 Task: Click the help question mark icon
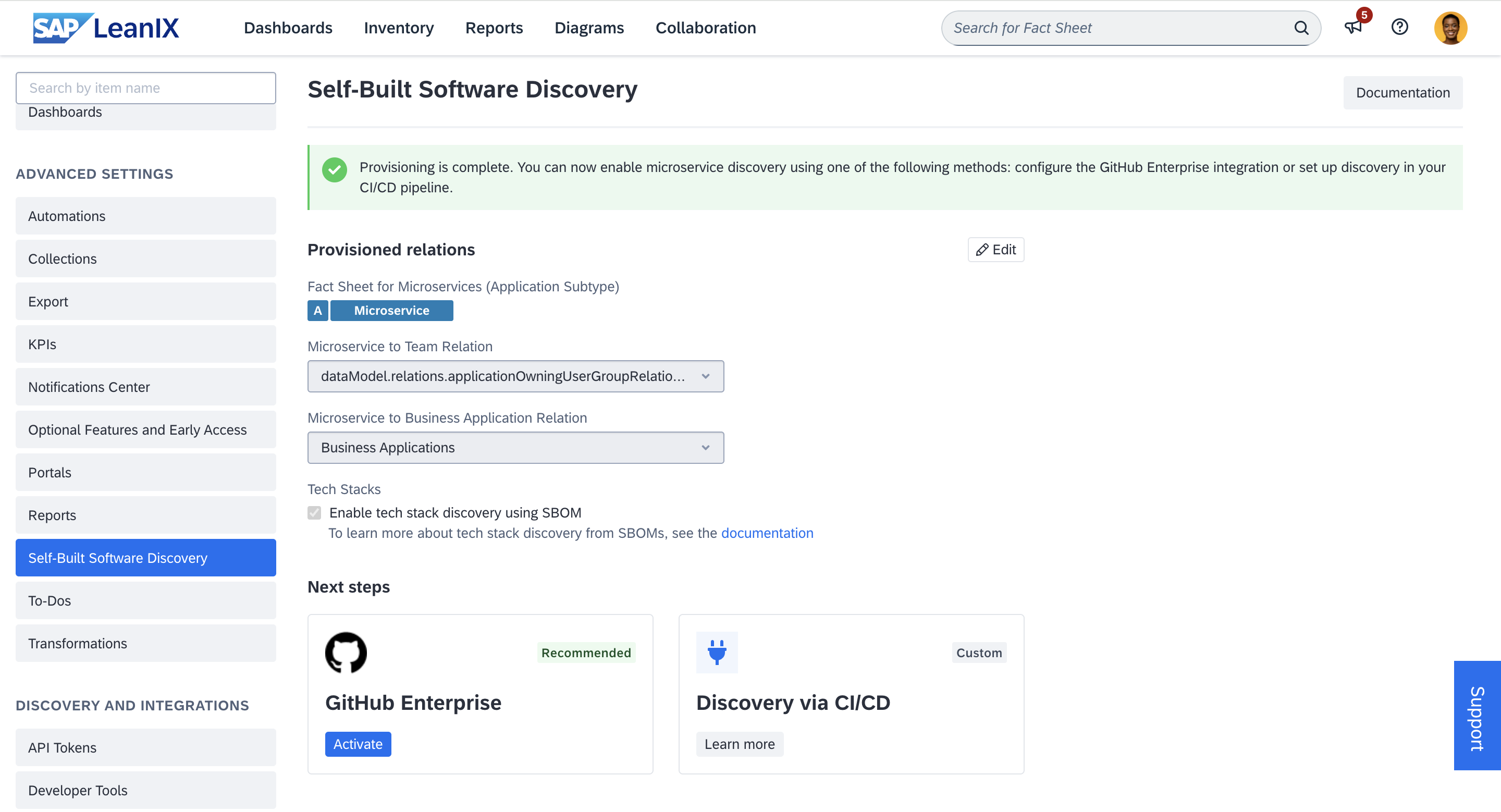pyautogui.click(x=1400, y=27)
